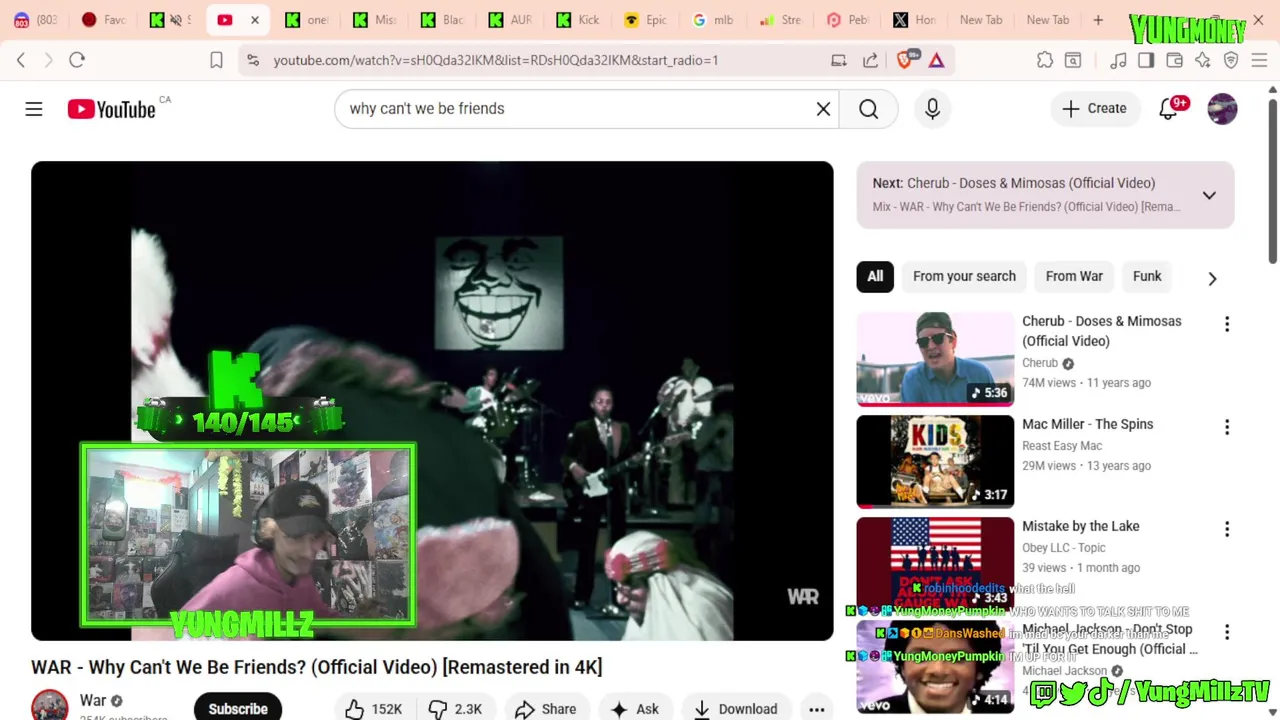Screen dimensions: 1280x720
Task: Switch to the mlb Google tab
Action: [x=713, y=19]
